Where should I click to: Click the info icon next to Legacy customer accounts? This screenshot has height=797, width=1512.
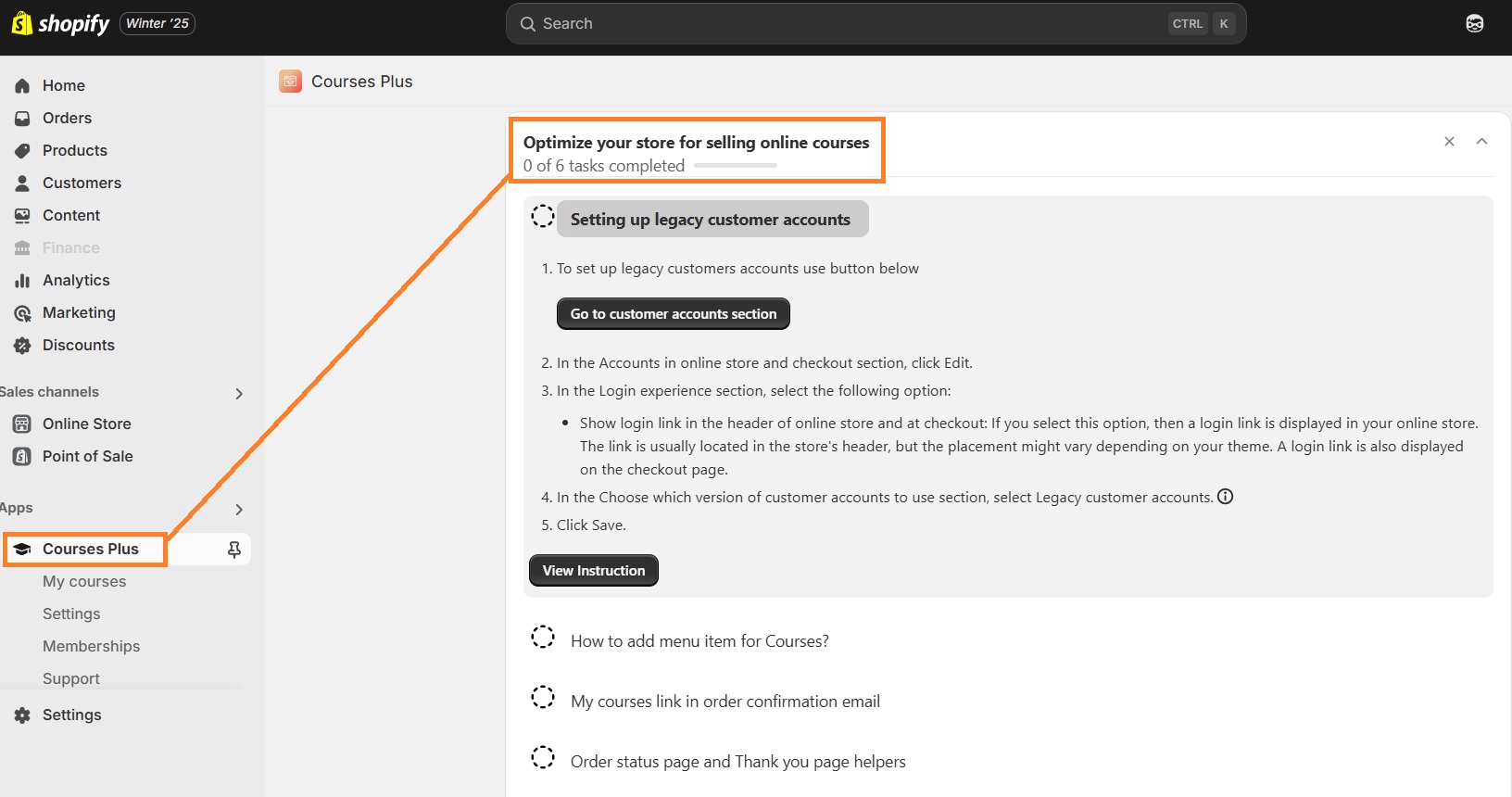point(1225,497)
